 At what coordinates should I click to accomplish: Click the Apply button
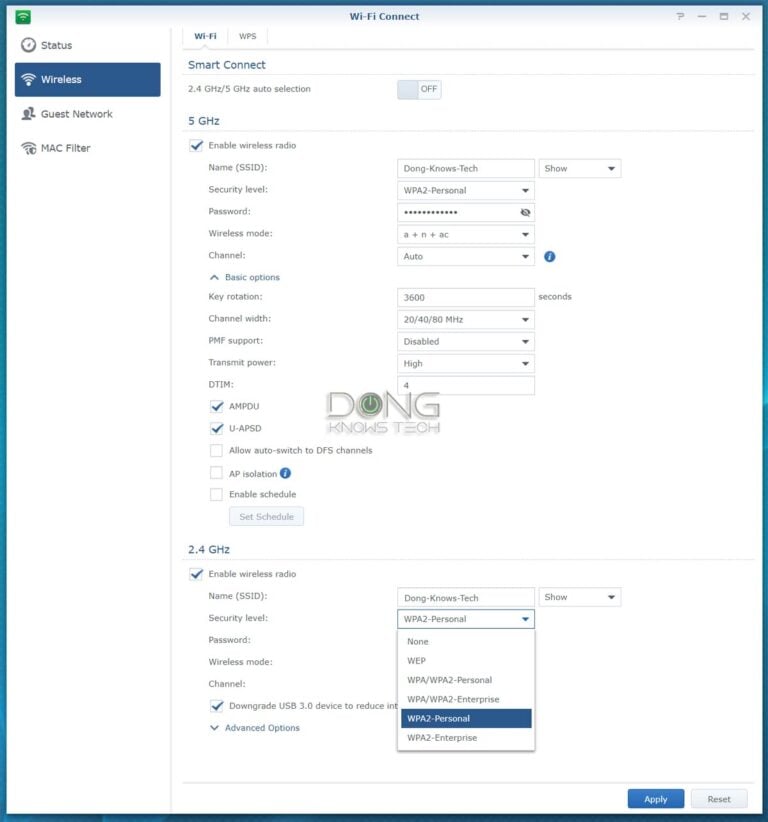pos(655,799)
